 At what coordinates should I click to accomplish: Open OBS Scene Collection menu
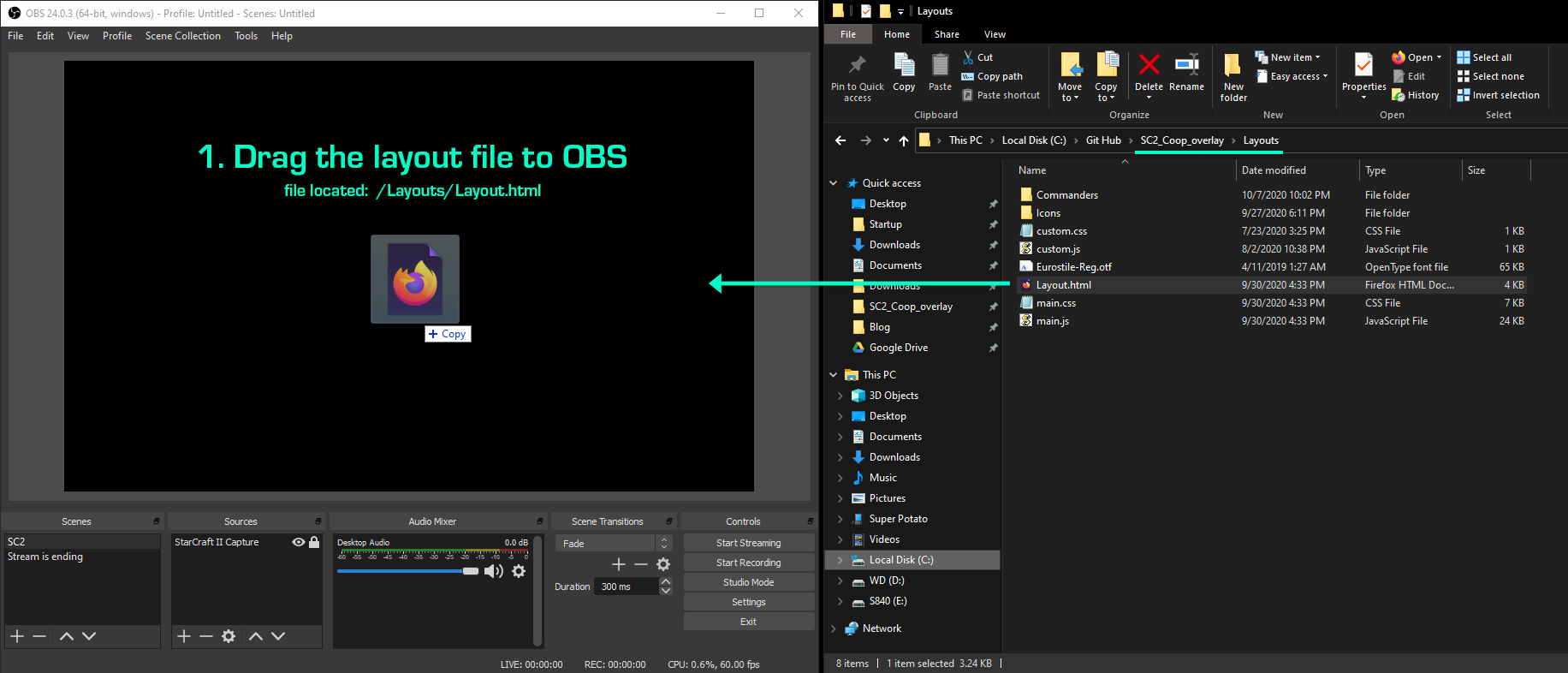click(182, 36)
